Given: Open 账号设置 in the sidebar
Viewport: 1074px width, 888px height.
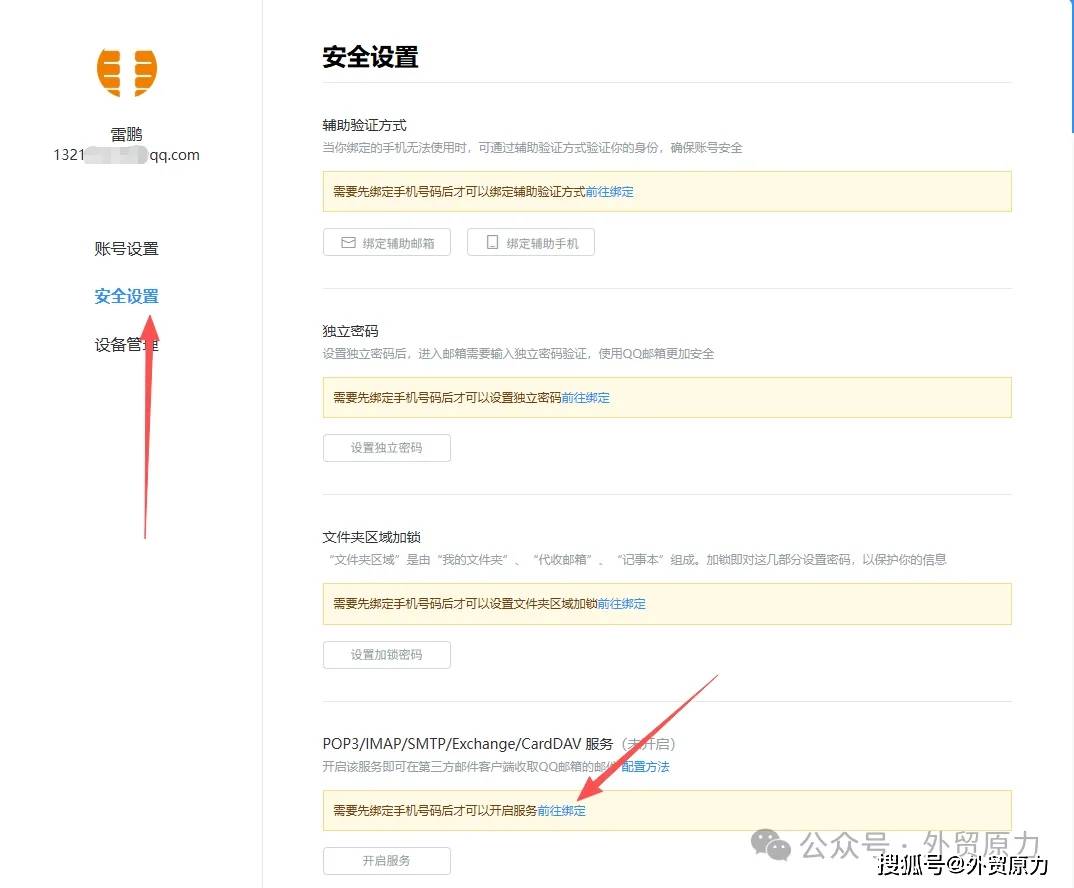Looking at the screenshot, I should [127, 249].
